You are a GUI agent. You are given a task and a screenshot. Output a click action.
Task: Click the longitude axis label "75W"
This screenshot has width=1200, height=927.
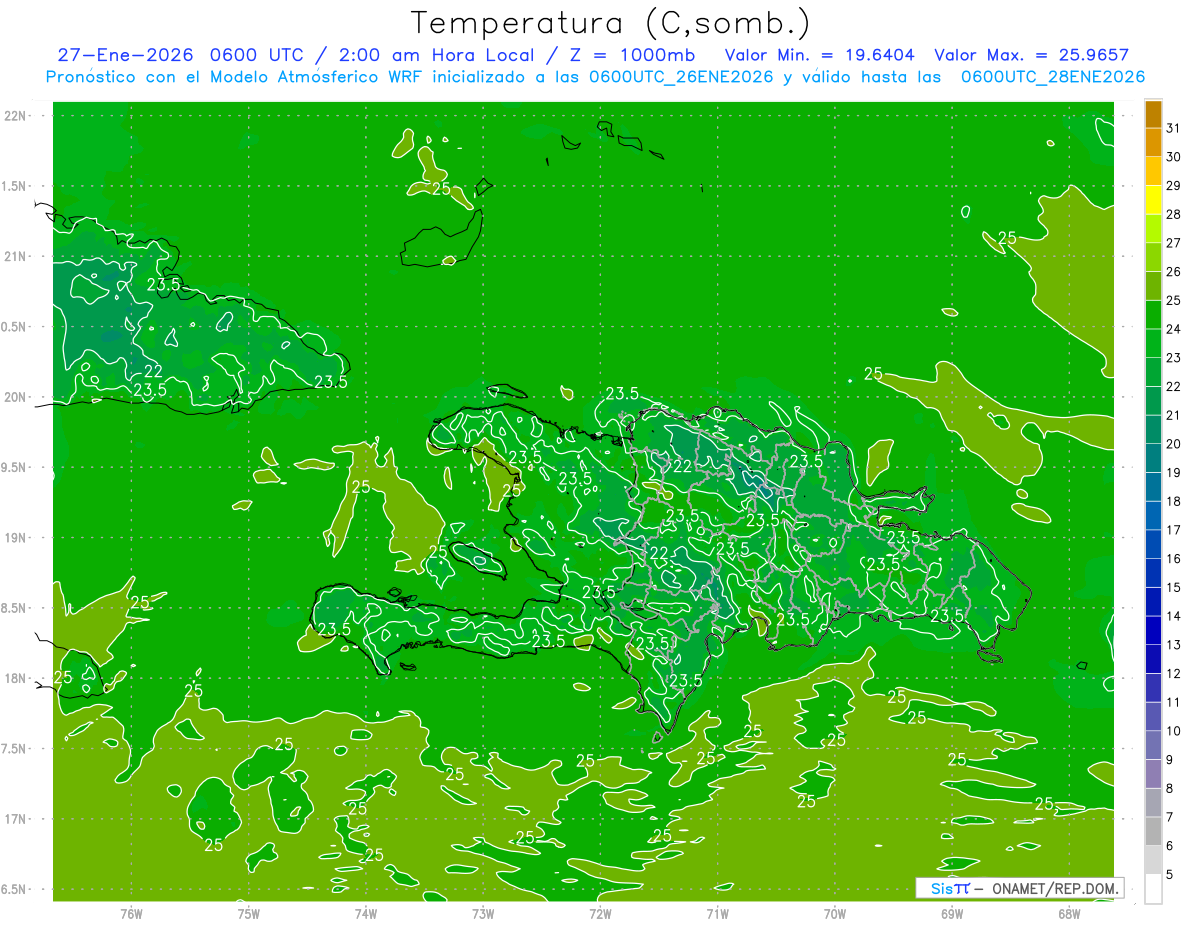(x=248, y=914)
